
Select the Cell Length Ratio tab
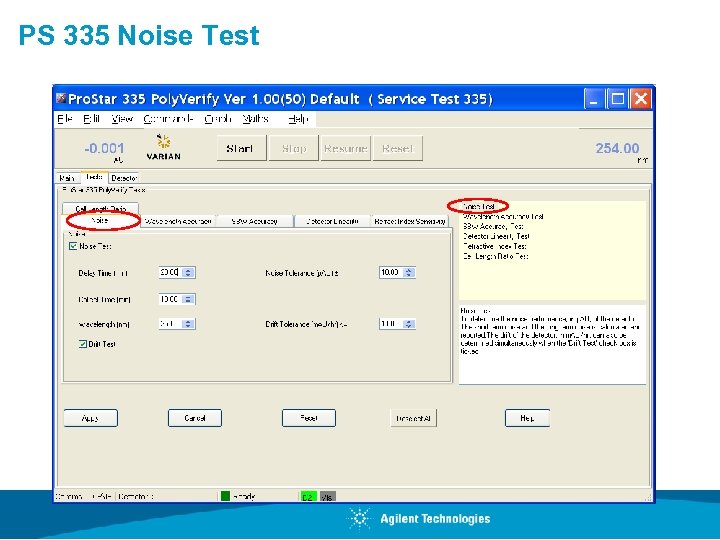[x=101, y=208]
